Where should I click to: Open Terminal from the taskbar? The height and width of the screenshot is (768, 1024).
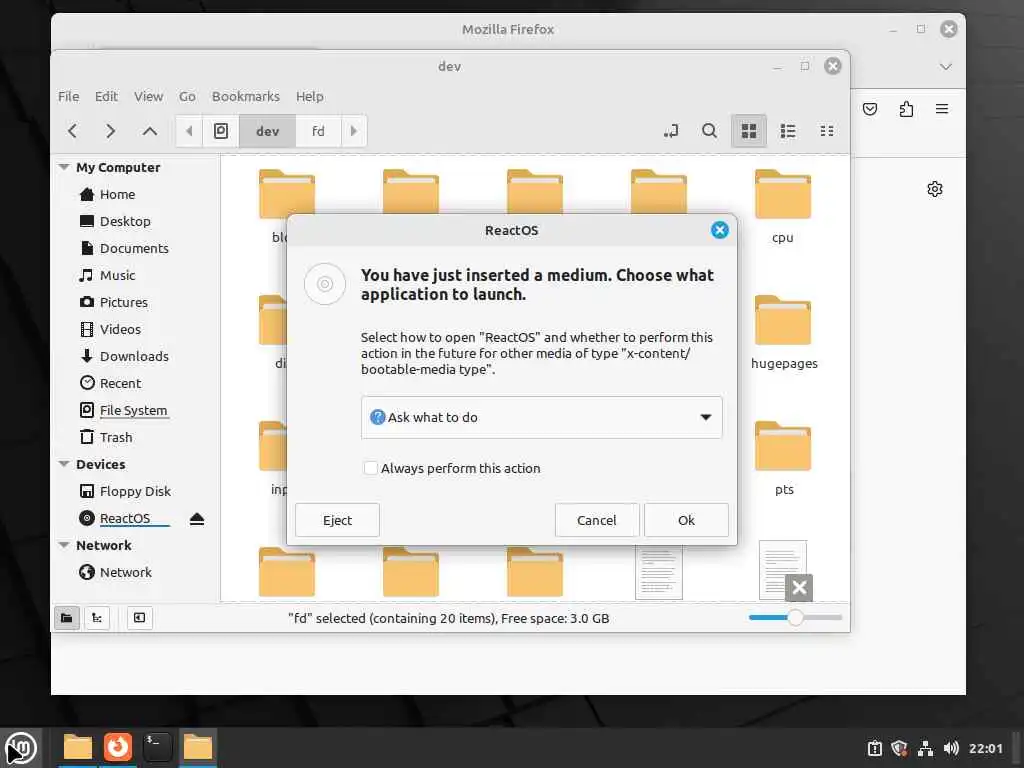point(157,747)
